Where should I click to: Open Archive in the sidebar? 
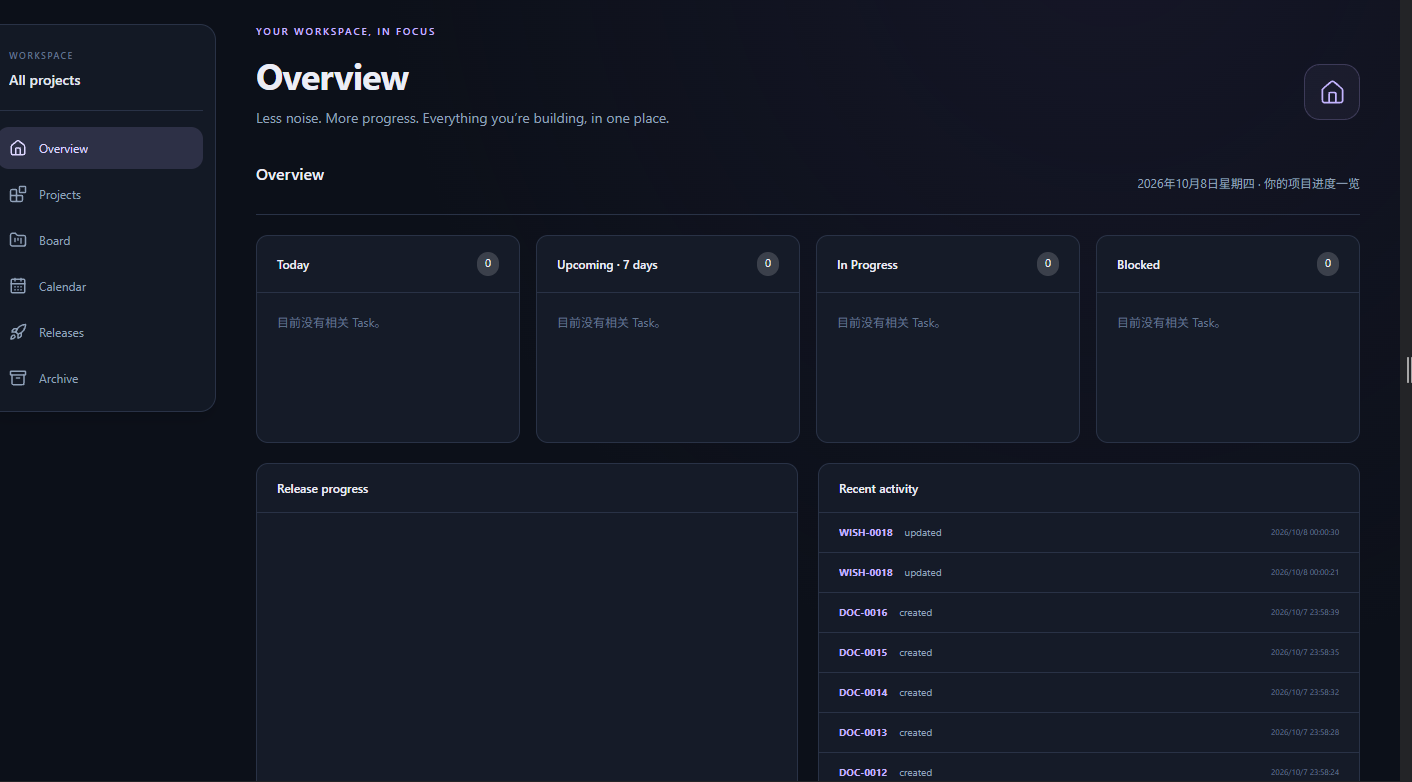point(101,378)
